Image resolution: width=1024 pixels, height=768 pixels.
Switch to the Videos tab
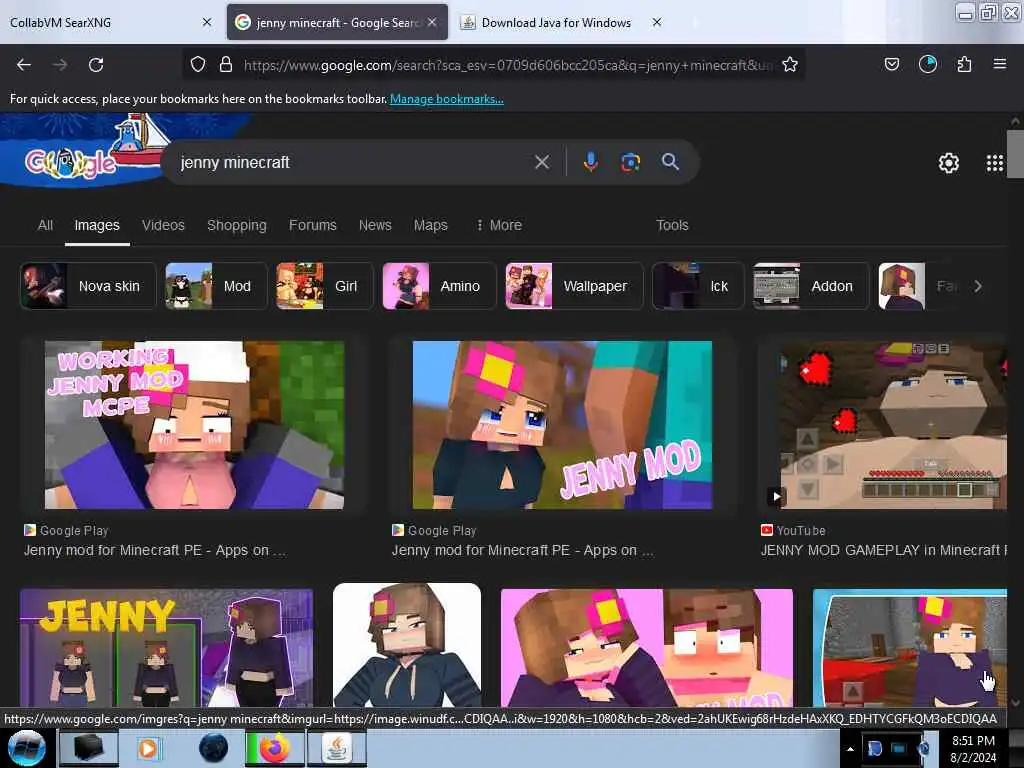point(163,225)
